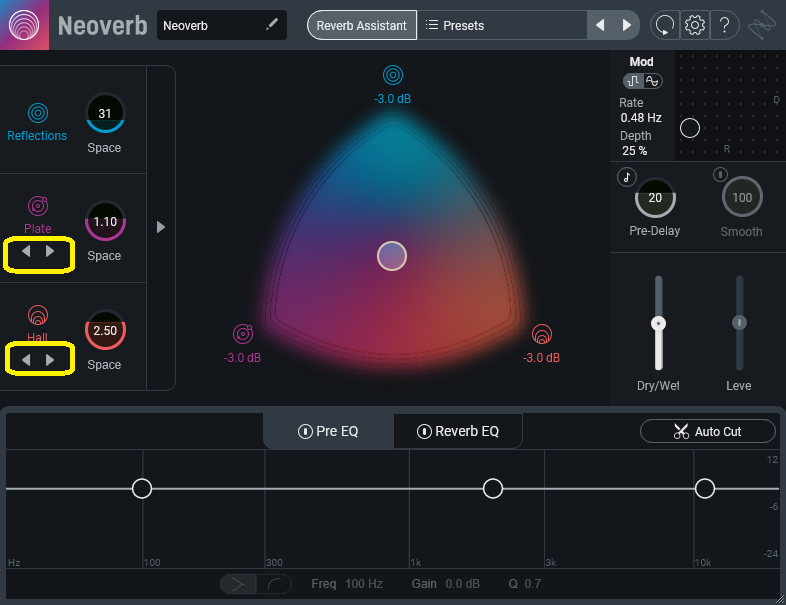
Task: Open help with the question mark icon
Action: tap(725, 25)
